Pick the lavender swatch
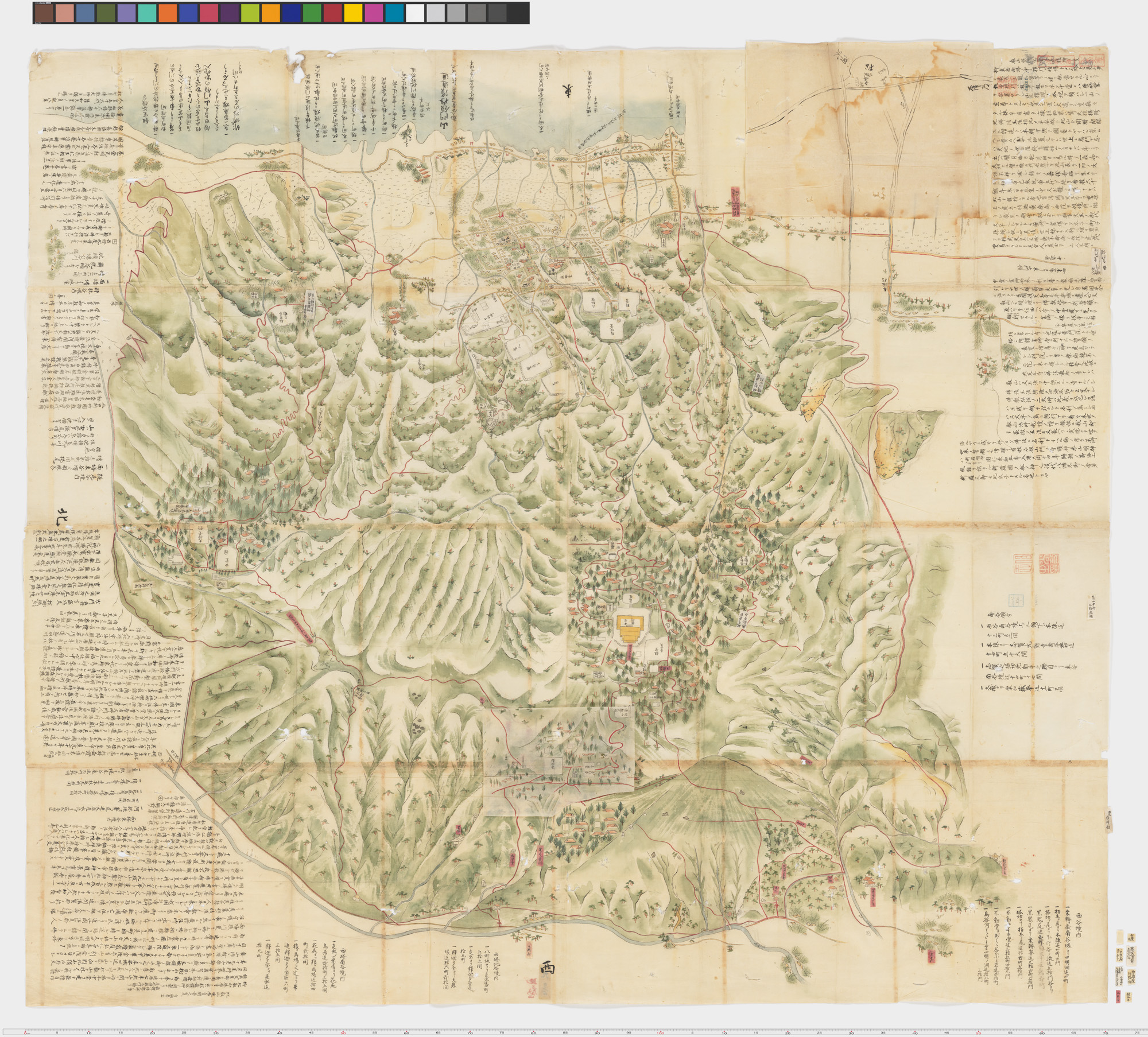 126,13
